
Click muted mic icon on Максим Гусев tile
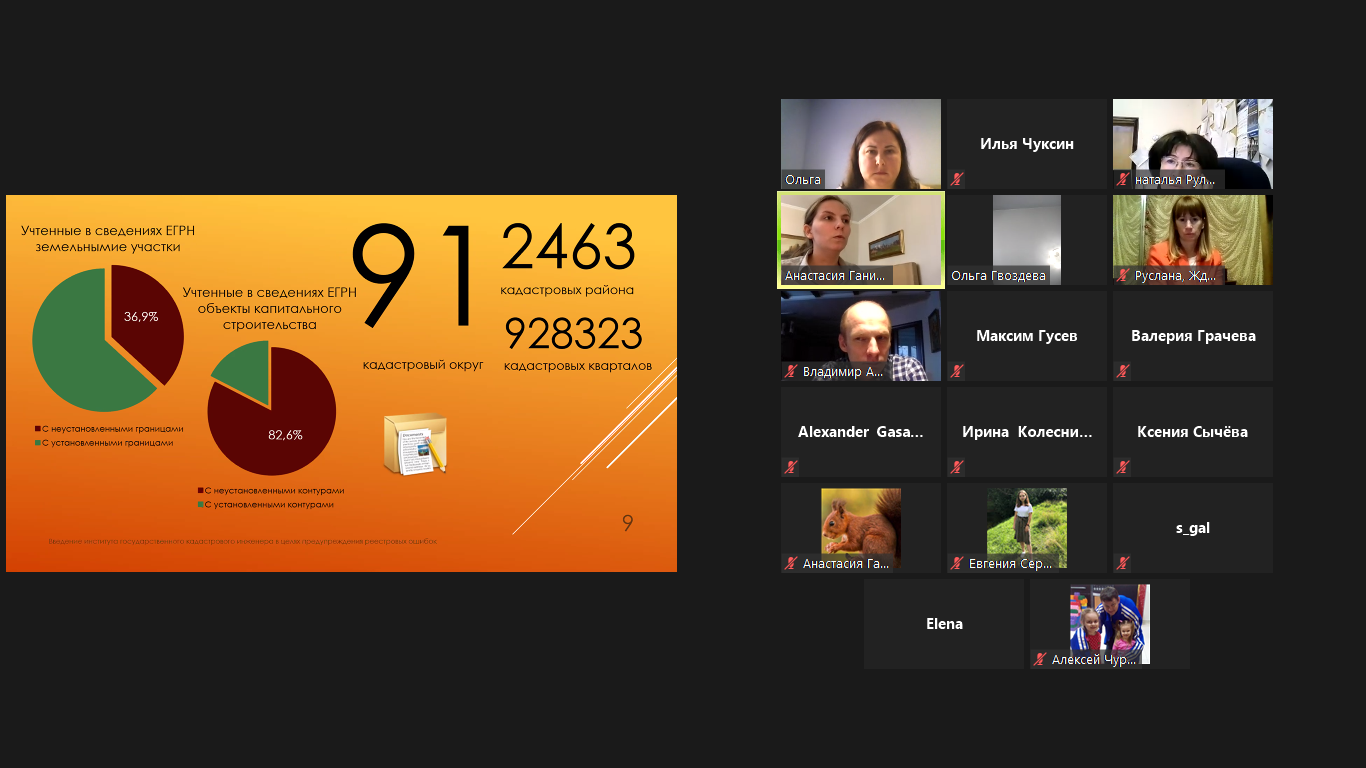pyautogui.click(x=957, y=372)
